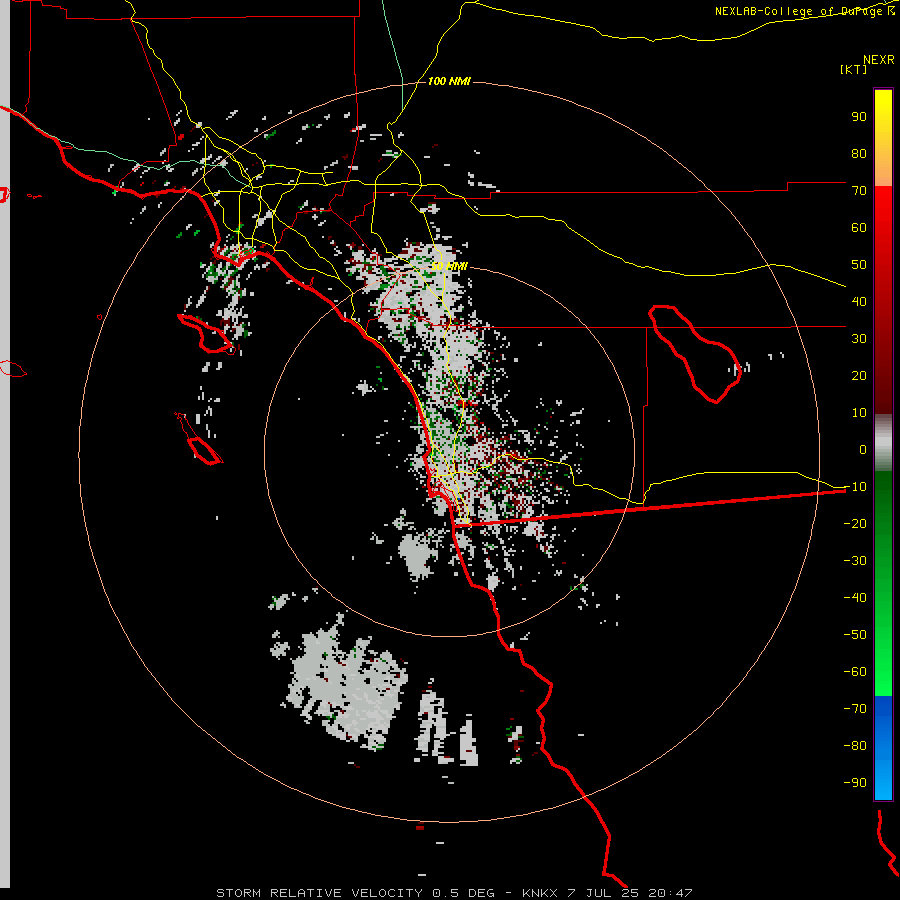Viewport: 900px width, 900px height.
Task: Click the 80 value on the velocity scale
Action: [859, 153]
